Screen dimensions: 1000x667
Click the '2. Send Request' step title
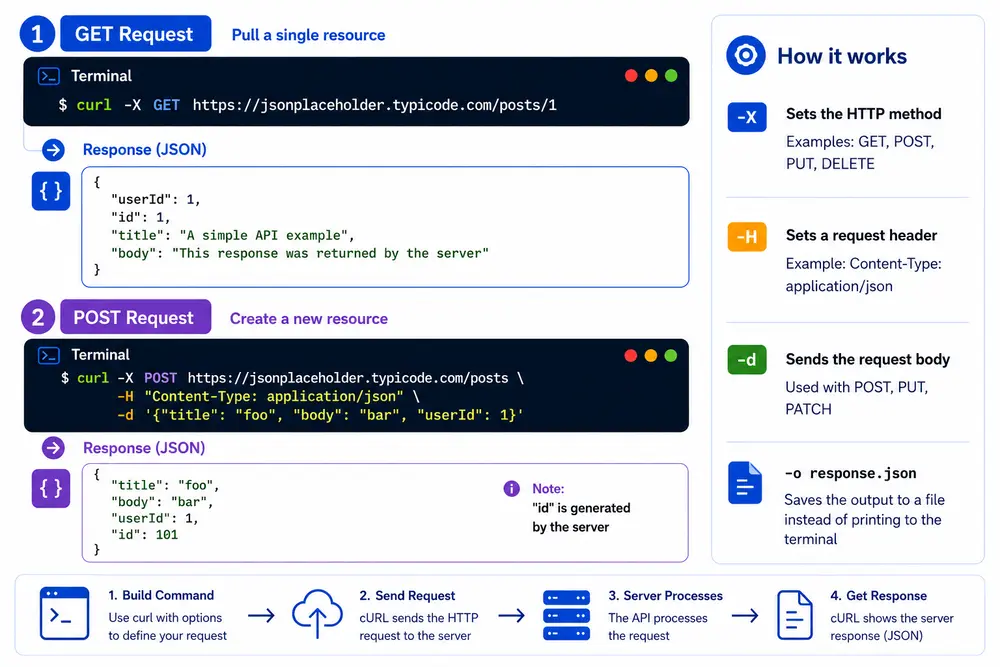click(407, 596)
